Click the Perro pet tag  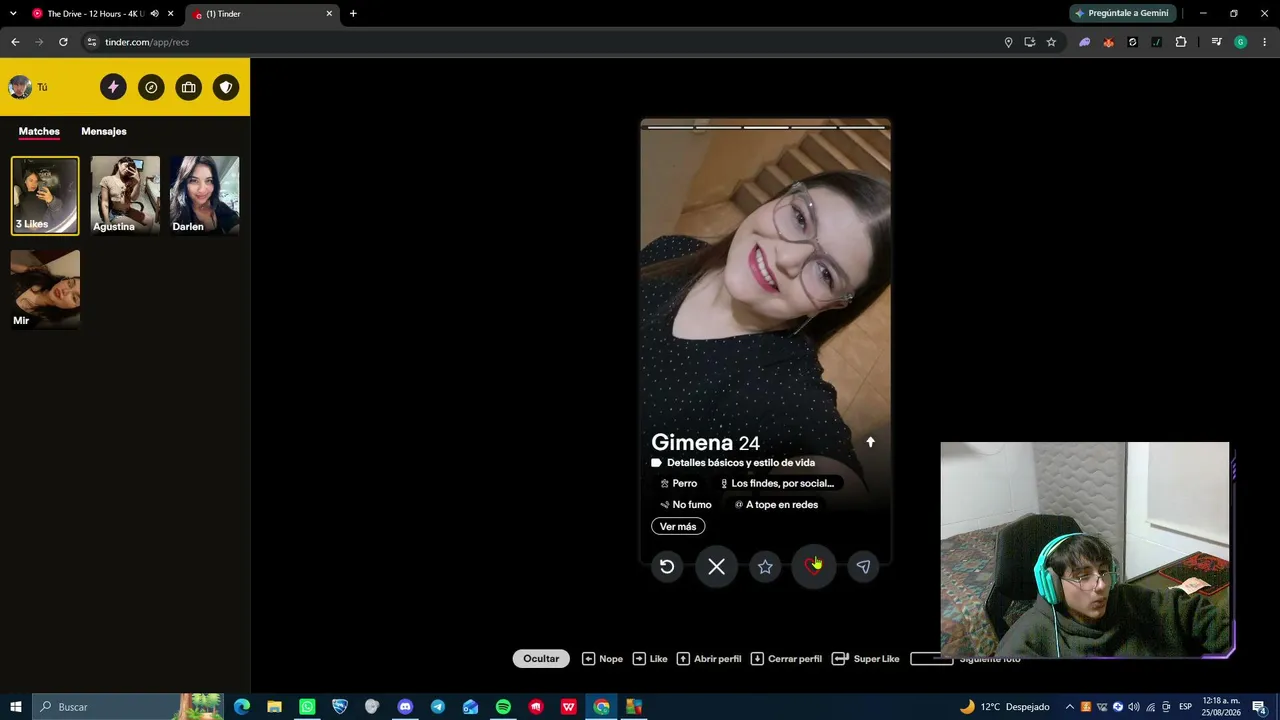pos(679,484)
